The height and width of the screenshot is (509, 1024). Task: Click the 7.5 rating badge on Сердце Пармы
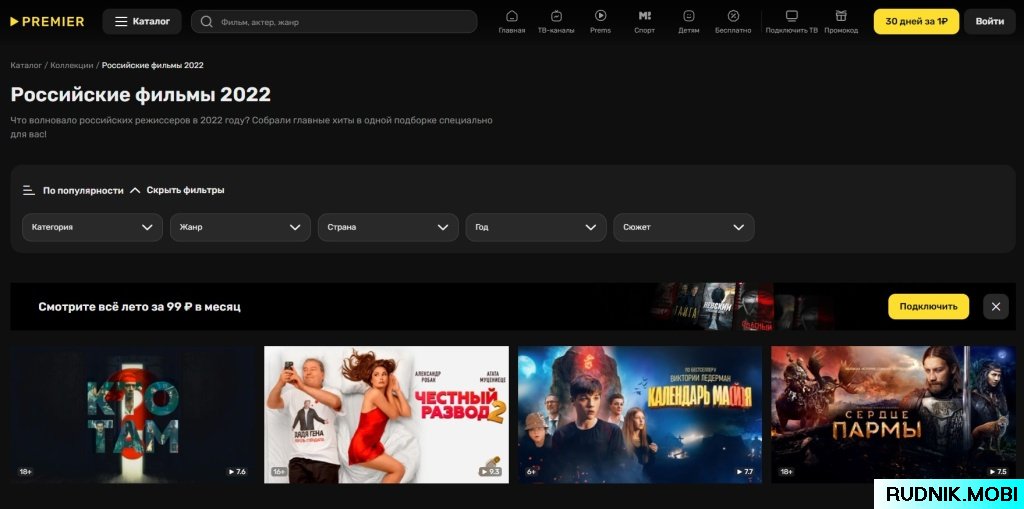point(997,471)
